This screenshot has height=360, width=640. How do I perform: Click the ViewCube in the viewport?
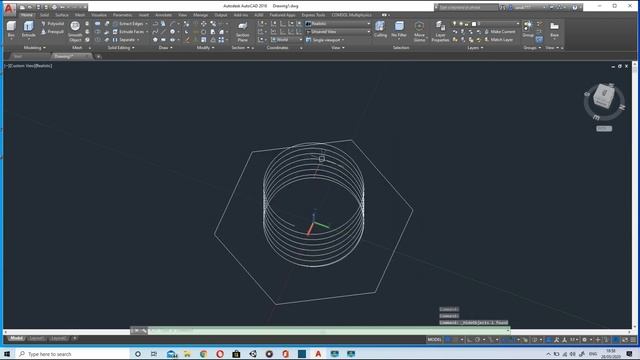point(603,97)
